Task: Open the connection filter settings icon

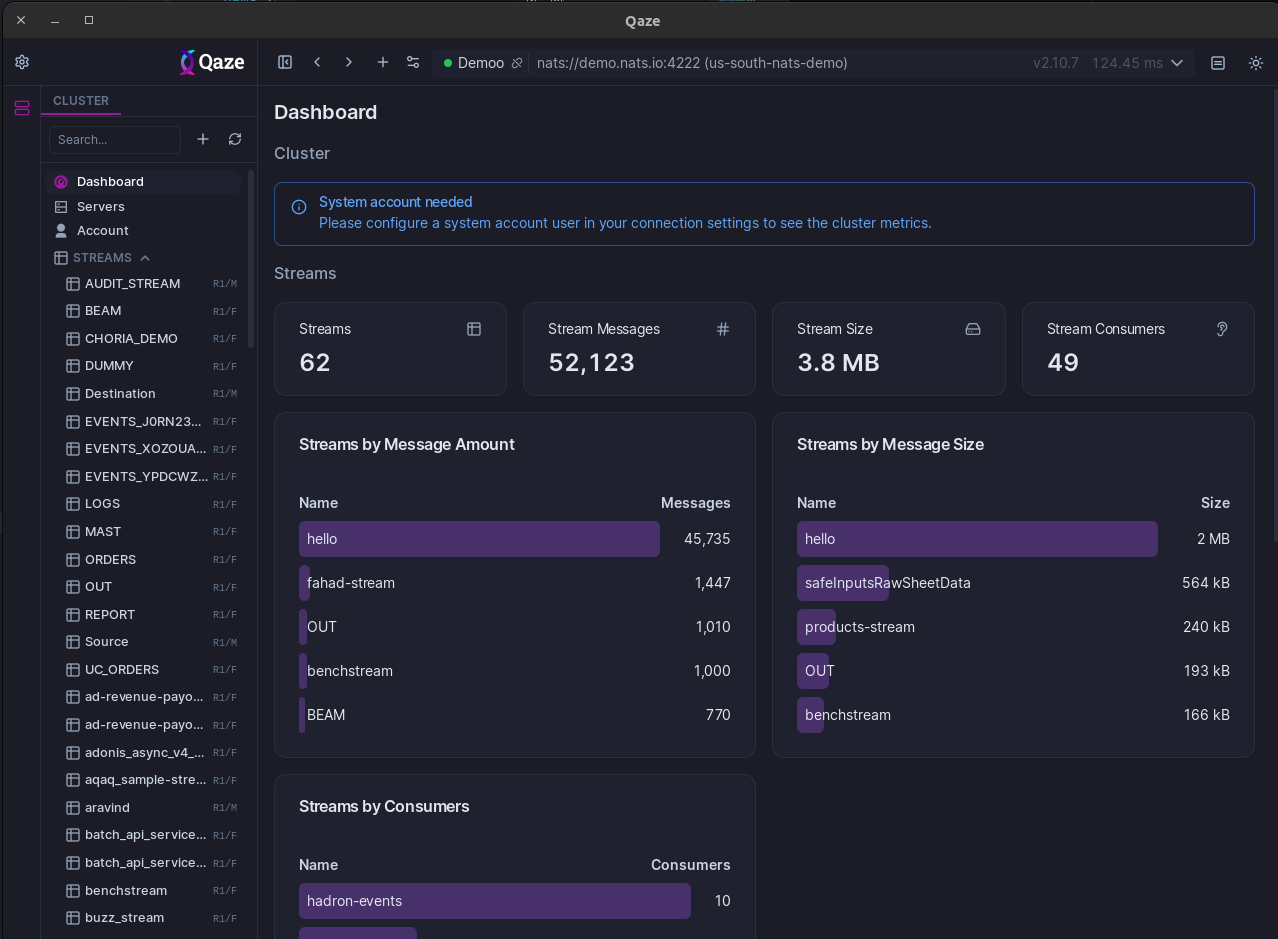Action: point(413,62)
